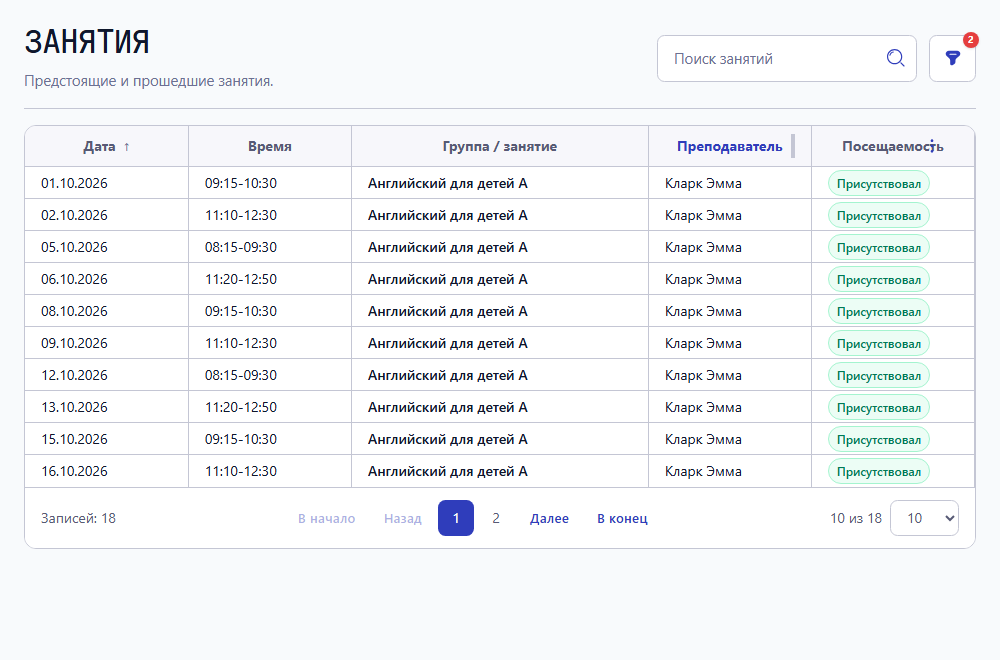Image resolution: width=1000 pixels, height=660 pixels.
Task: Click the ЗАНЯТИЯ page heading
Action: (87, 42)
